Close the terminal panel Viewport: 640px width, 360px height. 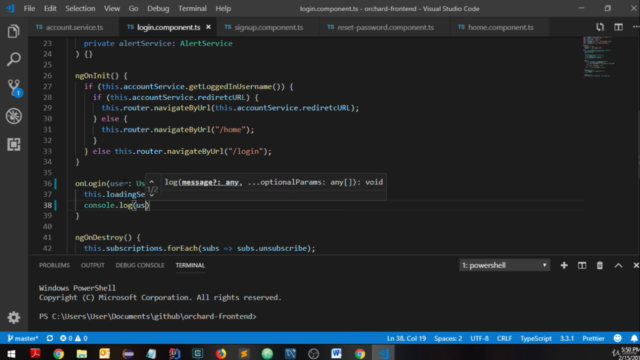pos(636,265)
